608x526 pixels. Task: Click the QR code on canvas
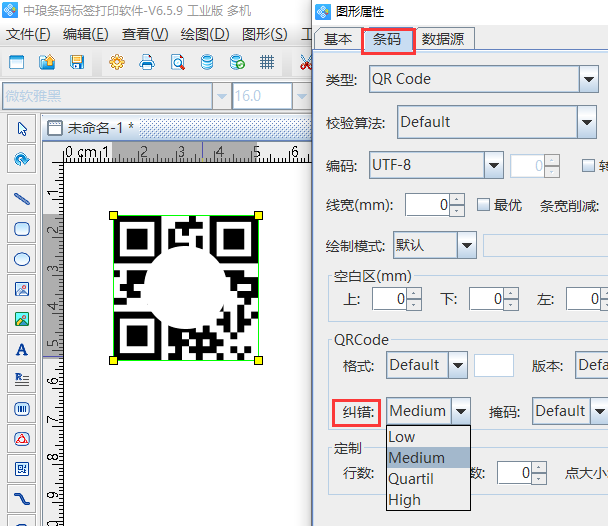[x=185, y=288]
